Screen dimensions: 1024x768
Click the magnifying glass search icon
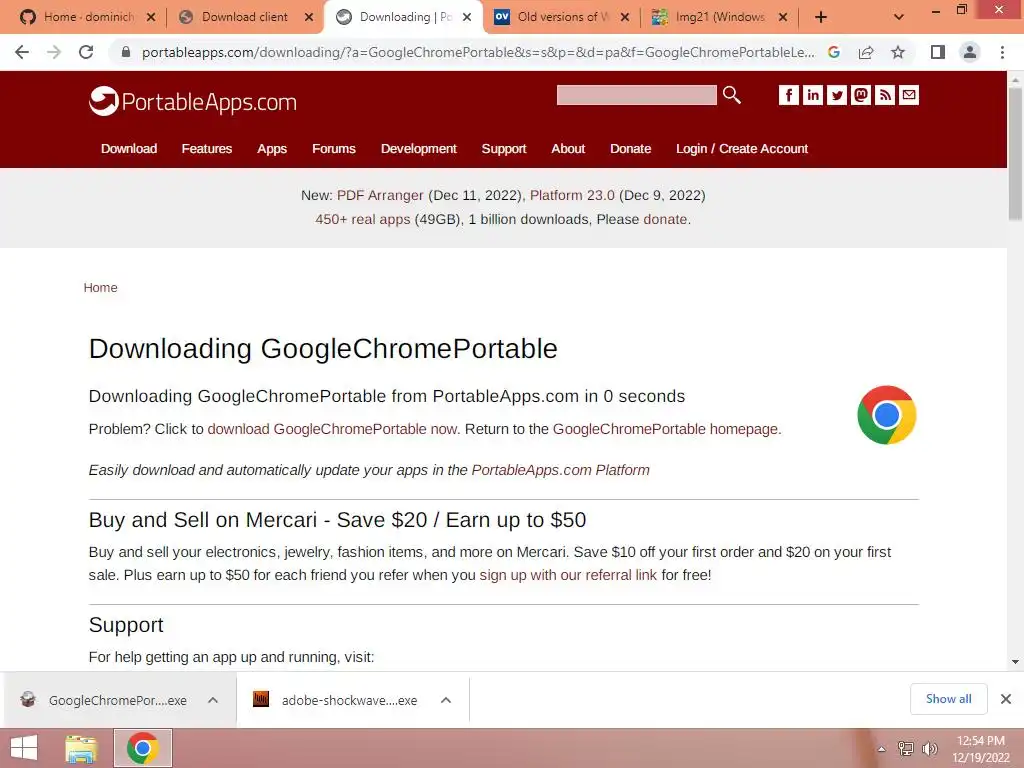point(731,95)
